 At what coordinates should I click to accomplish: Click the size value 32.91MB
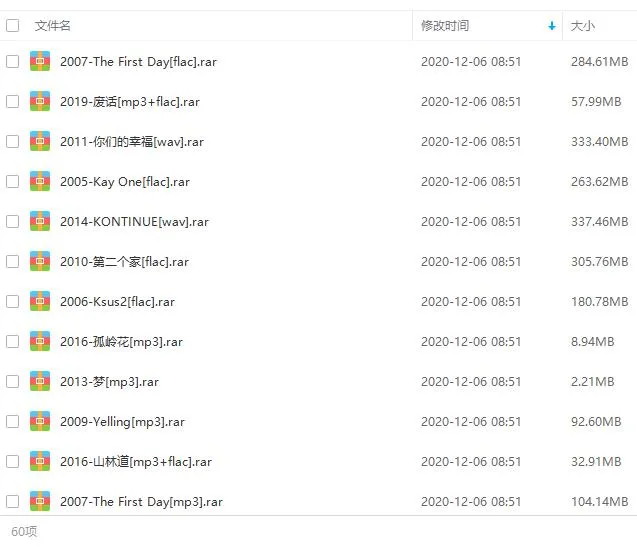(596, 461)
